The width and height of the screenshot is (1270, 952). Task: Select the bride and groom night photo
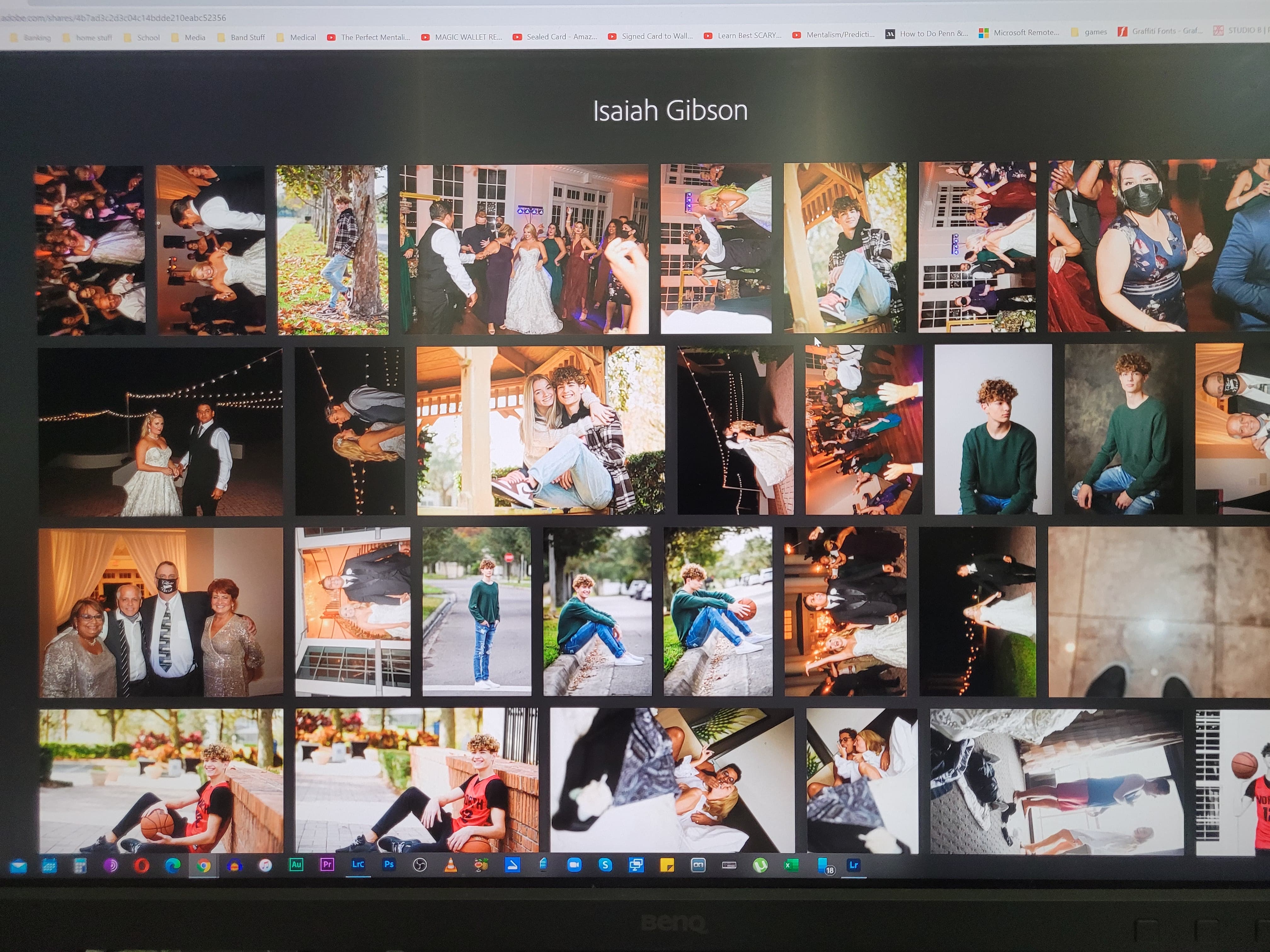coord(160,432)
